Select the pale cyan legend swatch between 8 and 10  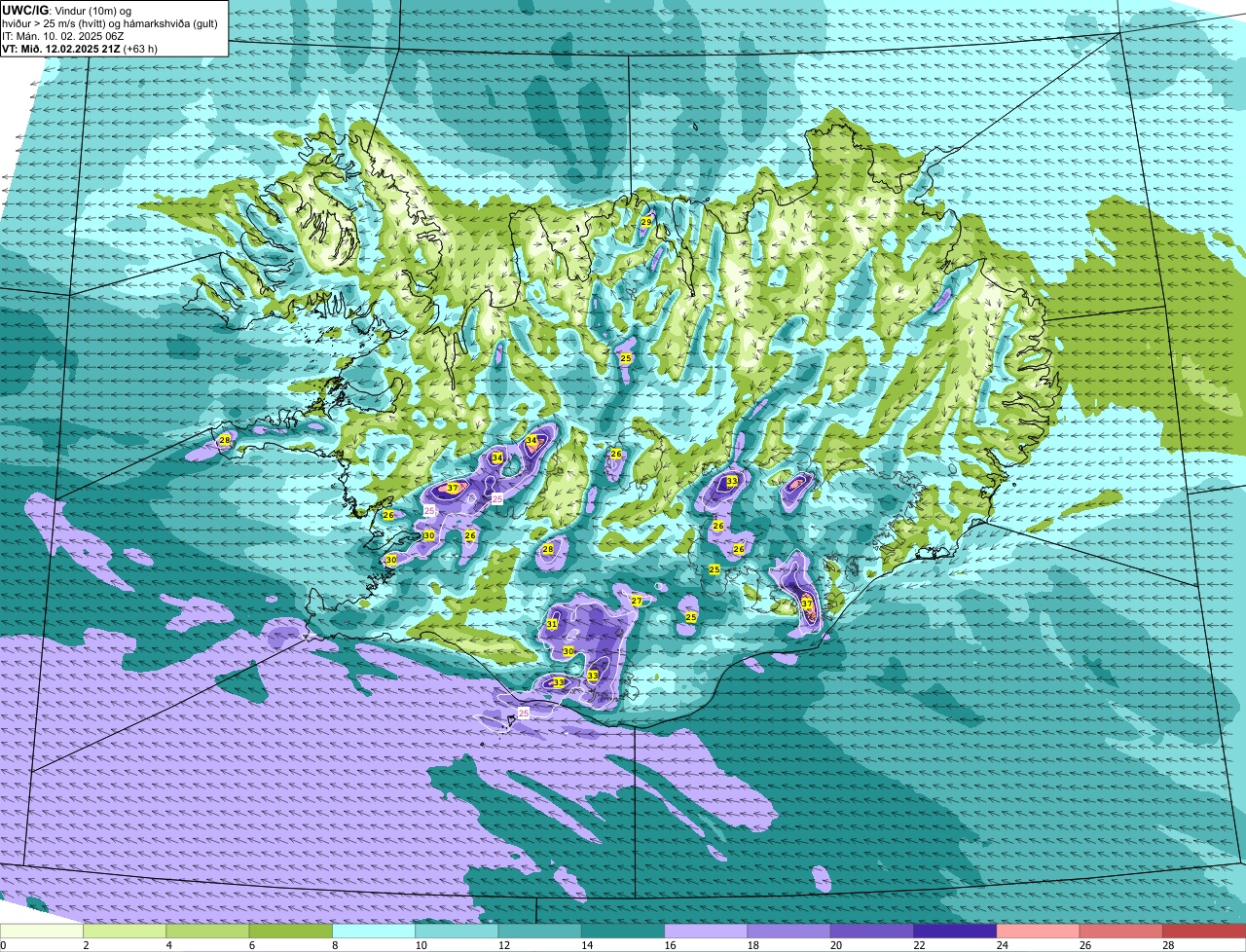point(374,932)
